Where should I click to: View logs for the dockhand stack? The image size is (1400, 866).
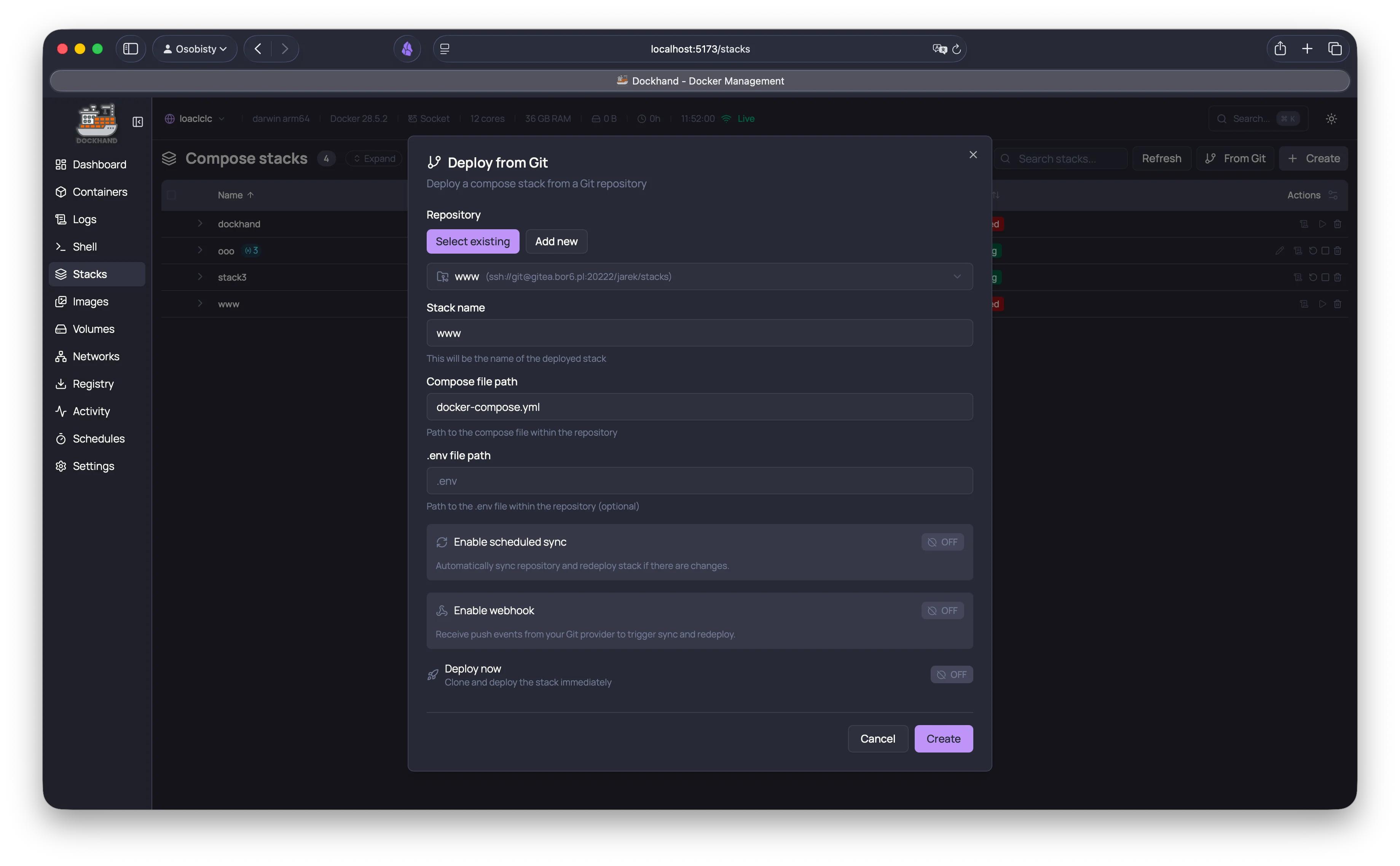(x=1303, y=224)
